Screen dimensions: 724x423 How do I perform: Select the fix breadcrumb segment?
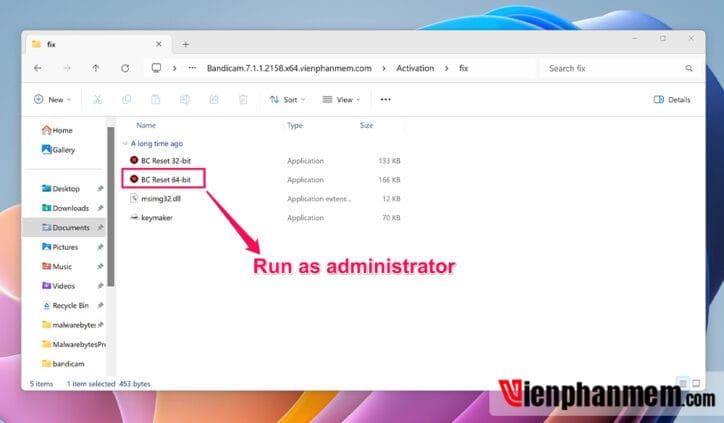[464, 68]
